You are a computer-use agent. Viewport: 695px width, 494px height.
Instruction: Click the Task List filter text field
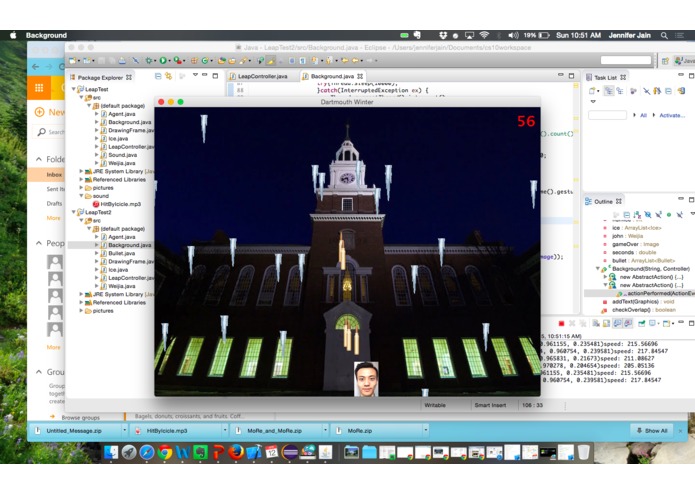(x=607, y=115)
